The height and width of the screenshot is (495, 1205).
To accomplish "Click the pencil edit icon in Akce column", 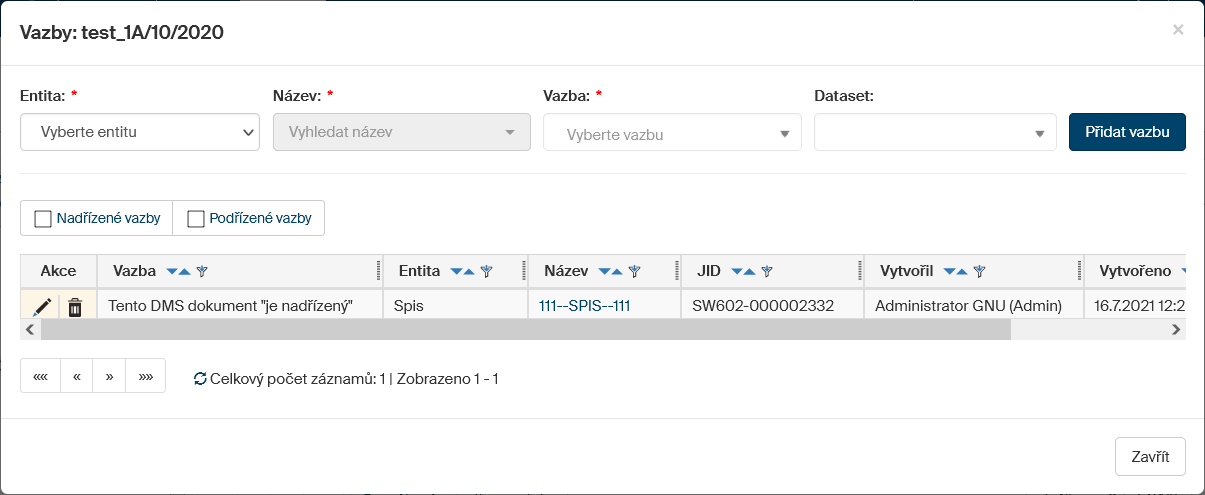I will (41, 307).
